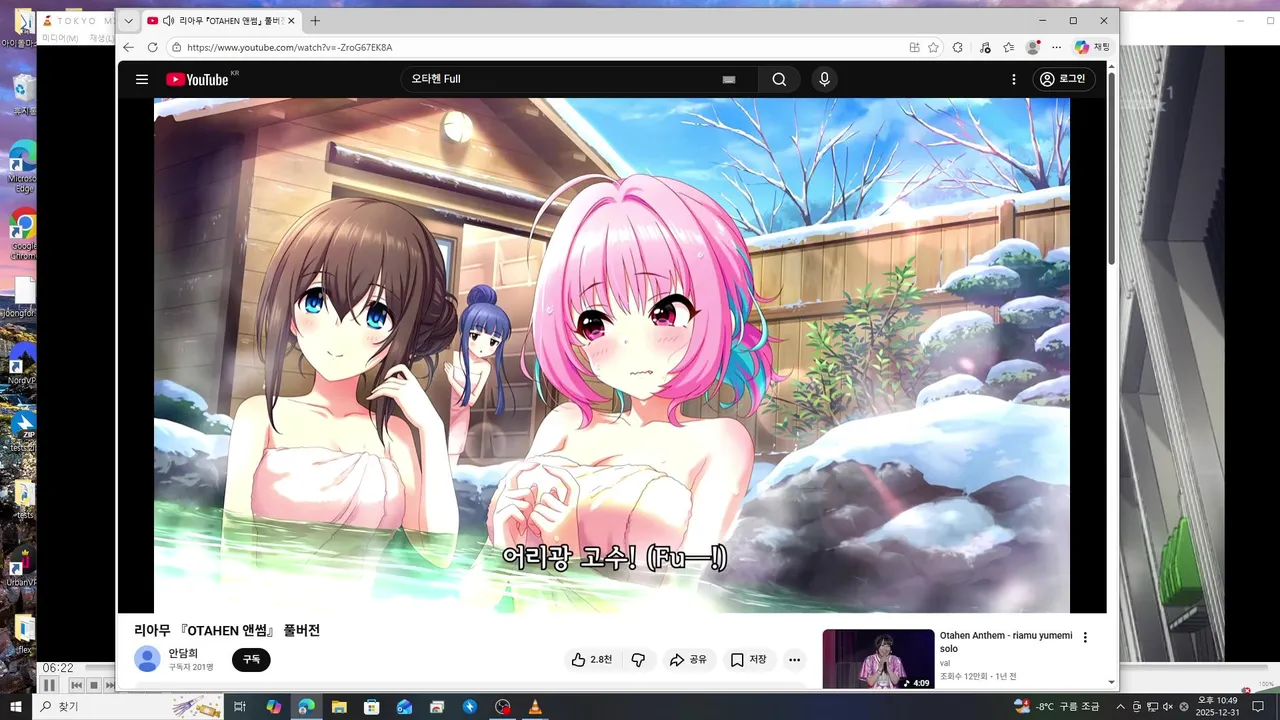Open the Edge favorites list icon
The height and width of the screenshot is (720, 1280).
point(1009,47)
